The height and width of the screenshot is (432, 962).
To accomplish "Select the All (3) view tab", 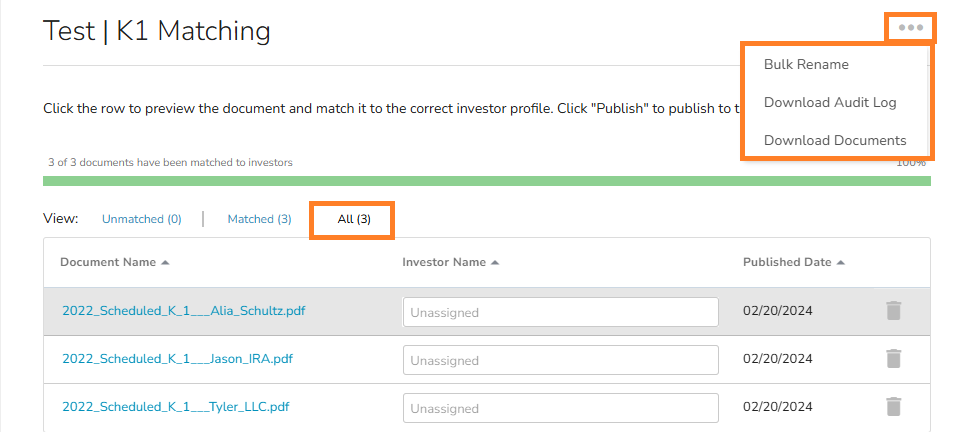I will coord(354,219).
